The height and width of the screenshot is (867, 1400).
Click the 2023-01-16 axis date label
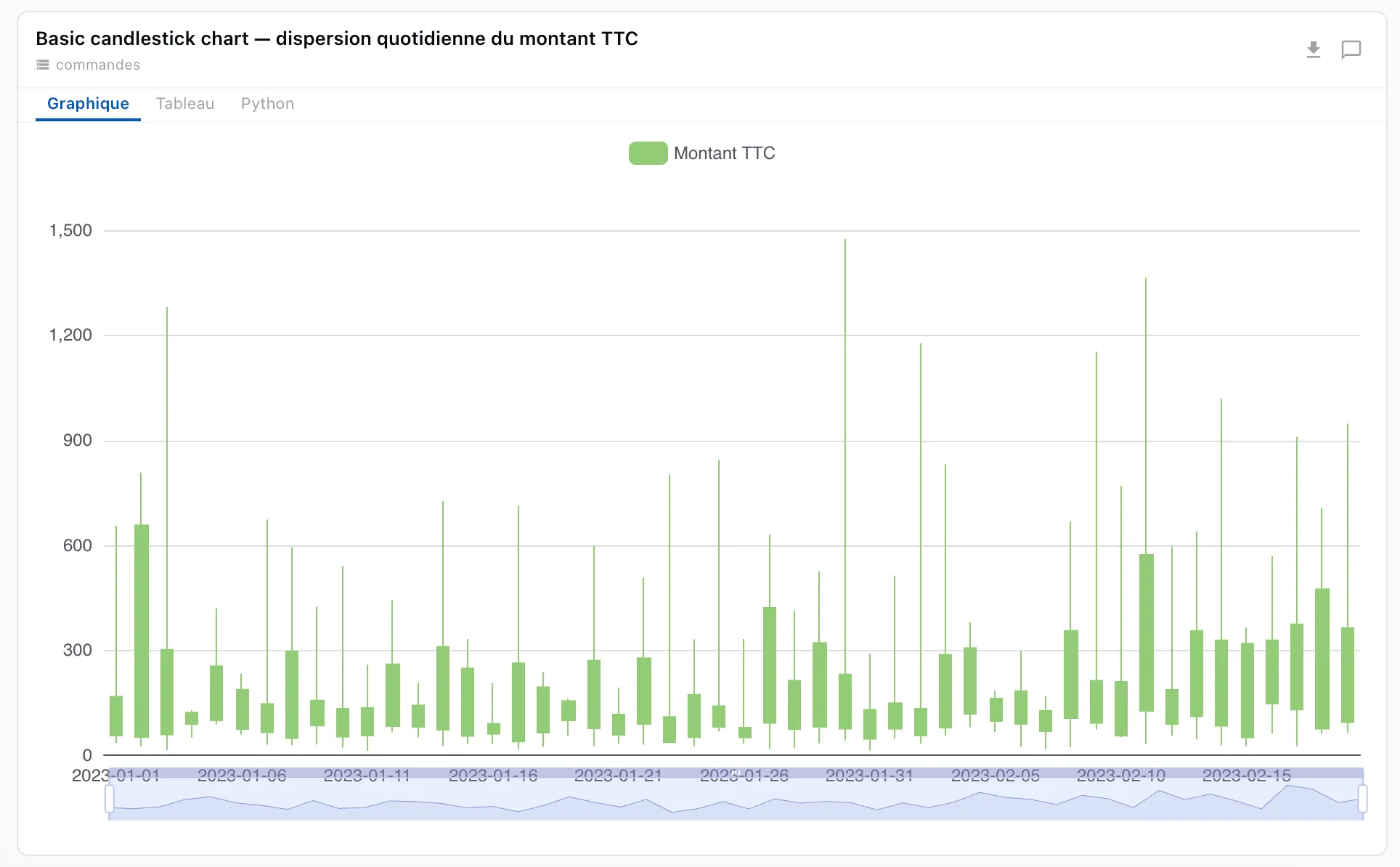coord(493,776)
